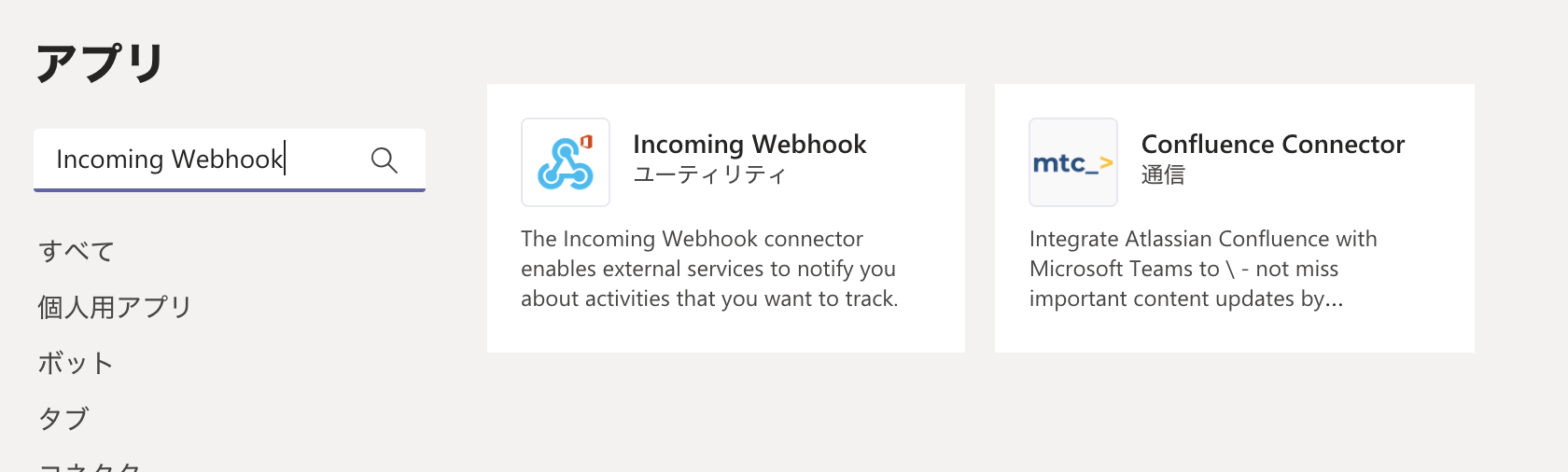Click the Incoming Webhook description text
The width and height of the screenshot is (1568, 472).
click(x=709, y=269)
